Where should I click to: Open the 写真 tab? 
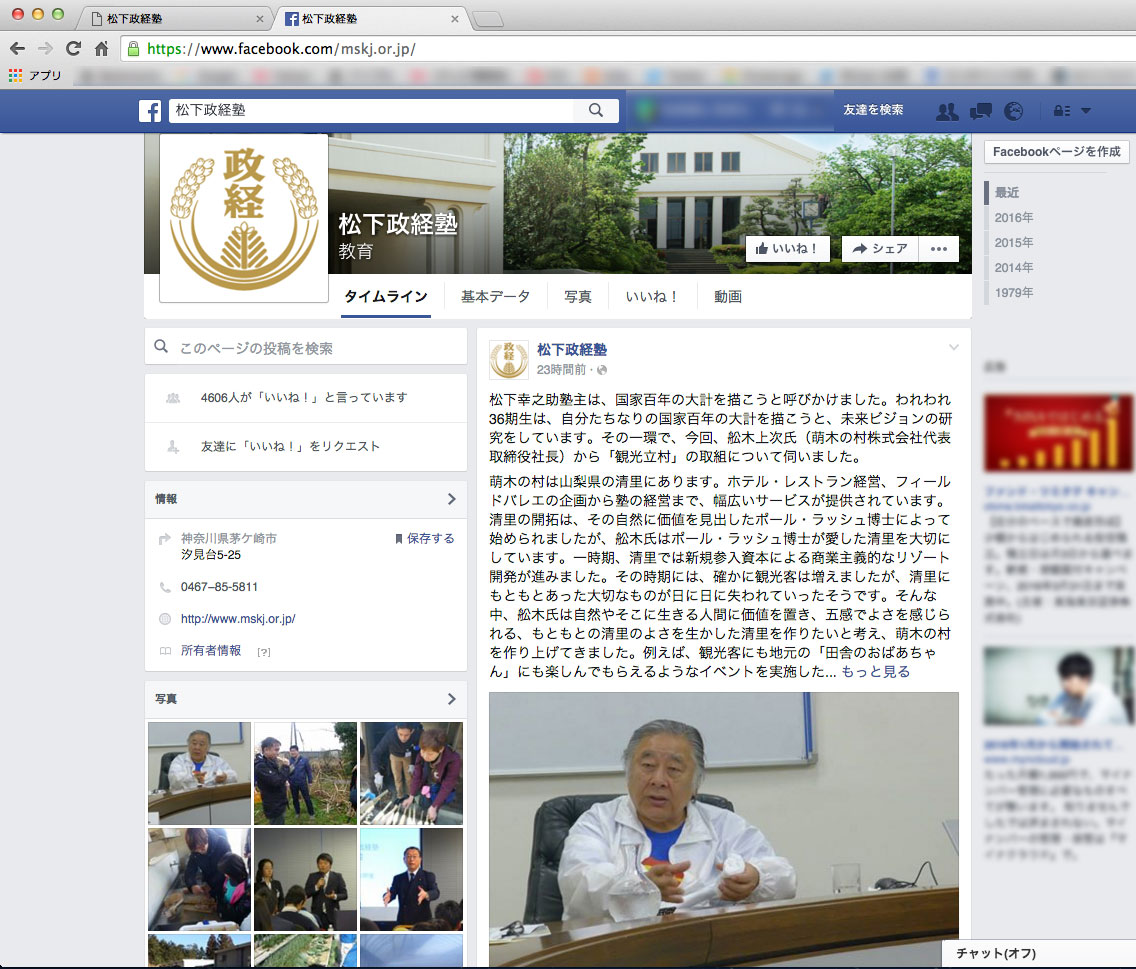tap(578, 296)
